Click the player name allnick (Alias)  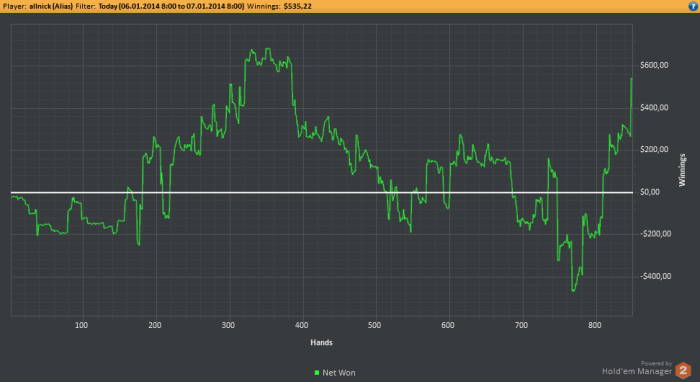pos(51,6)
